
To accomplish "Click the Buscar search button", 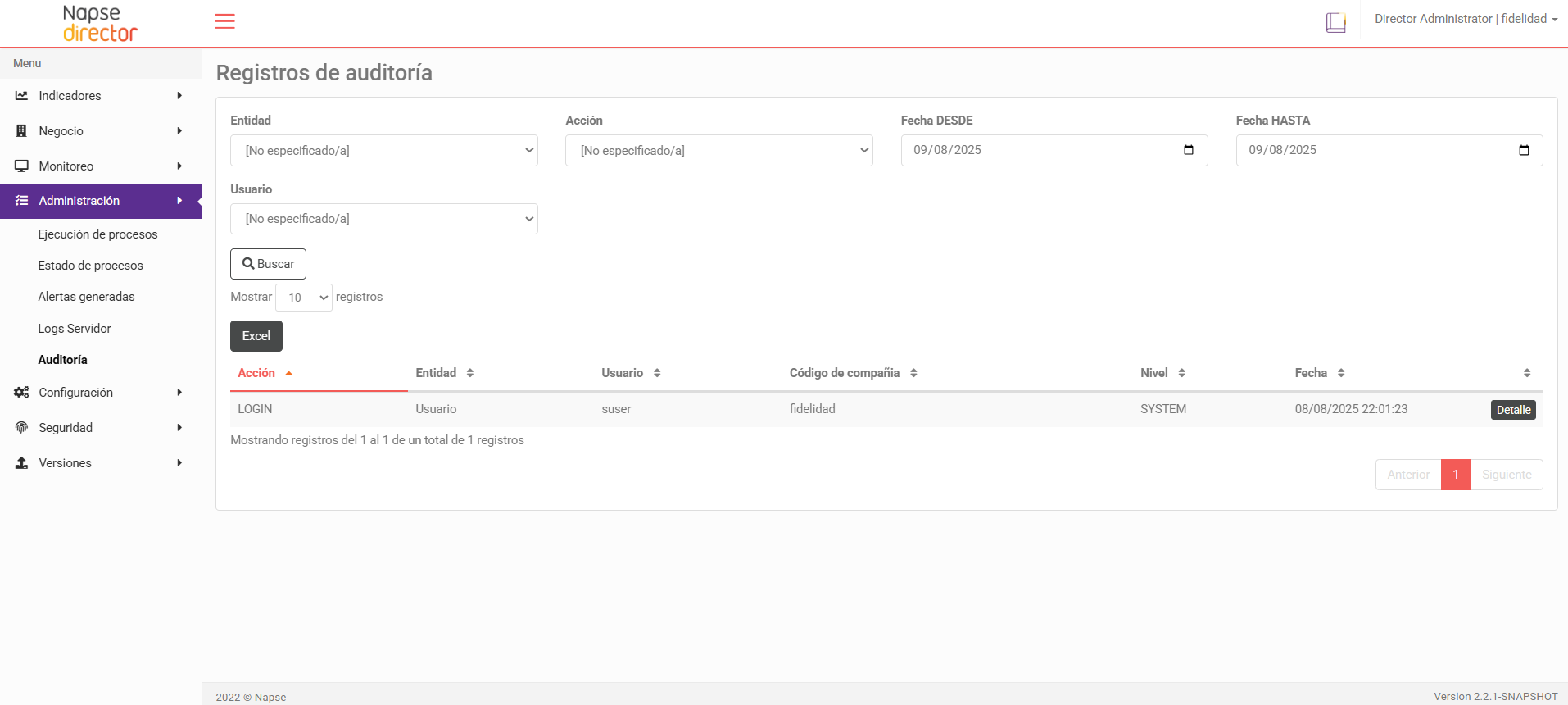I will pos(268,264).
